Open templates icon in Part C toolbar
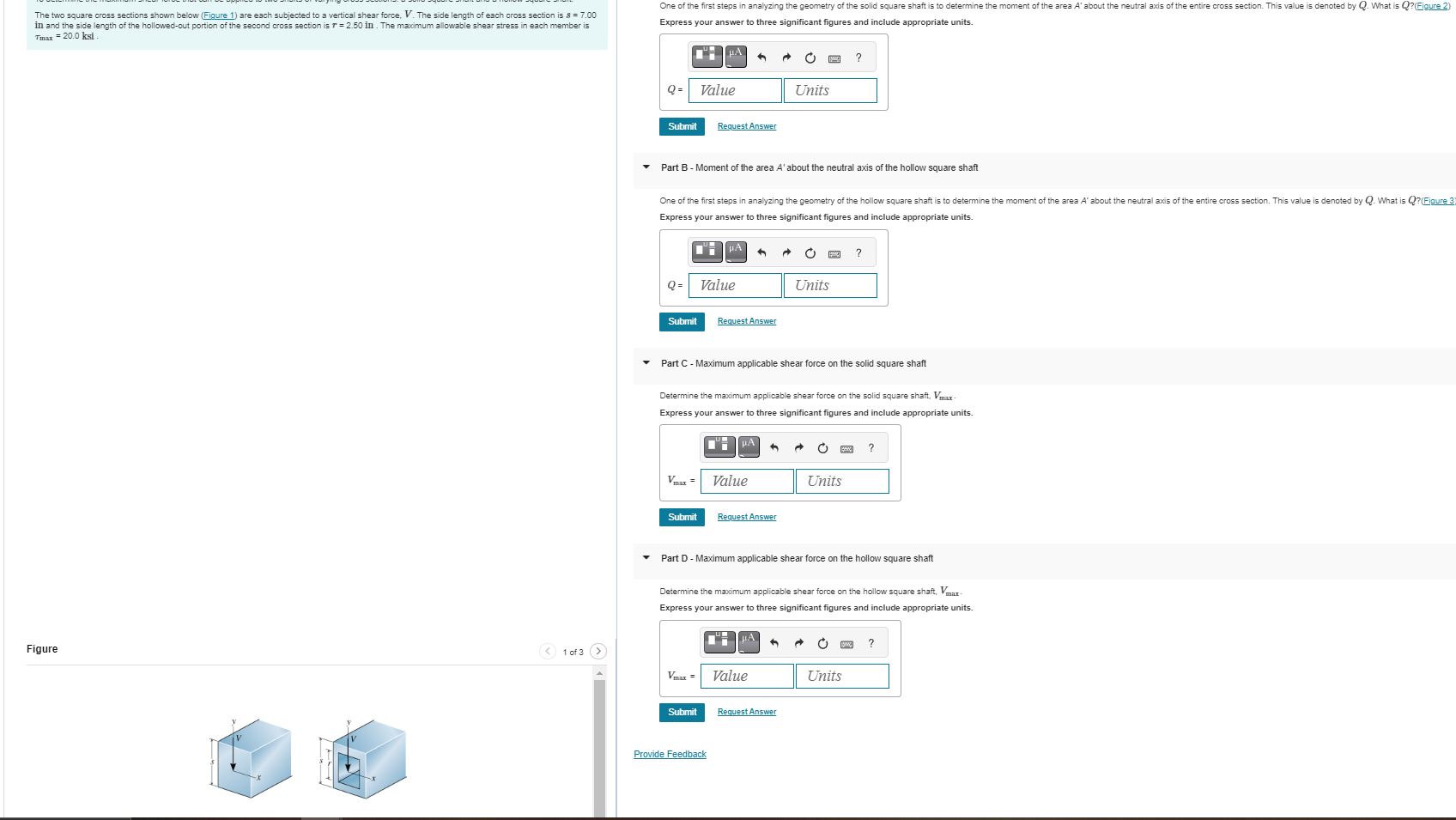The image size is (1456, 820). (x=720, y=446)
